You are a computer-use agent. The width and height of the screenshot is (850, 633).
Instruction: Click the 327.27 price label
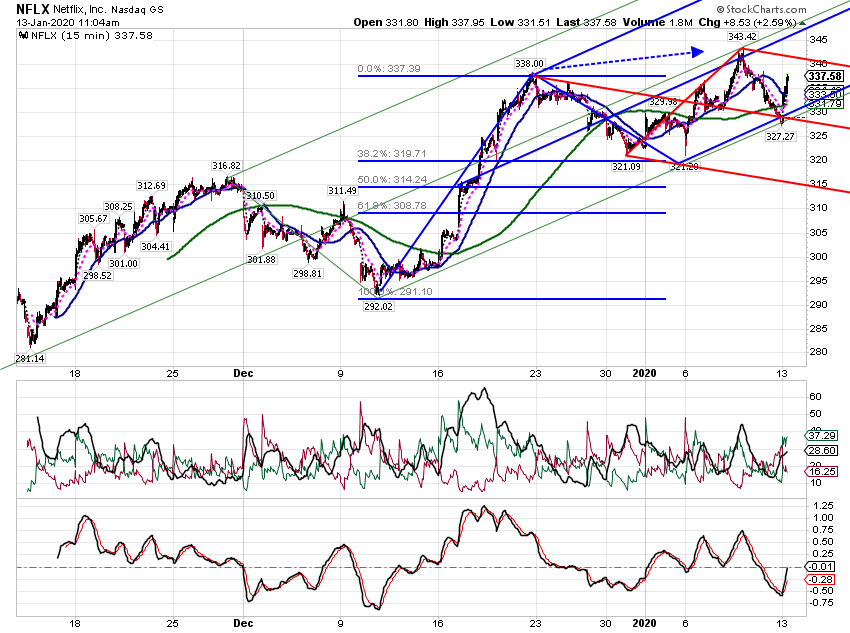(780, 137)
